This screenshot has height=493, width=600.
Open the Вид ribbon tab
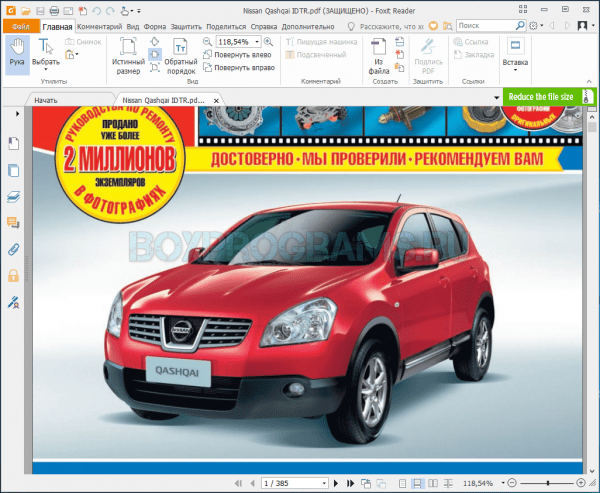tap(133, 26)
